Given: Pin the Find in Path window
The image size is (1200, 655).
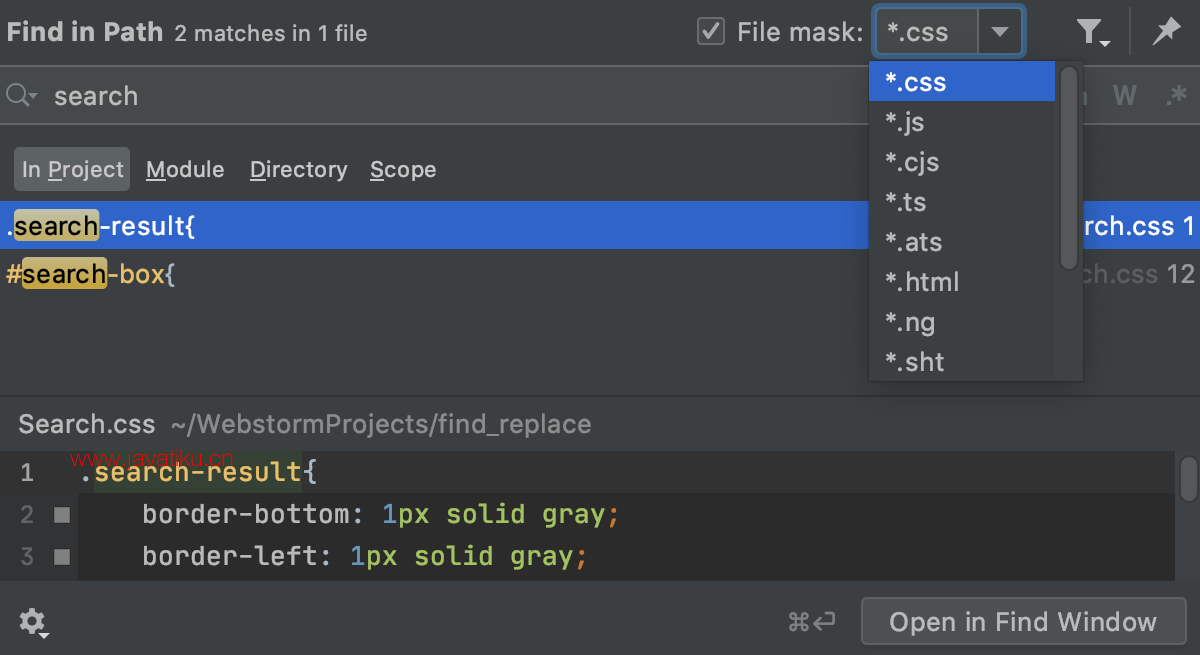Looking at the screenshot, I should (1165, 32).
